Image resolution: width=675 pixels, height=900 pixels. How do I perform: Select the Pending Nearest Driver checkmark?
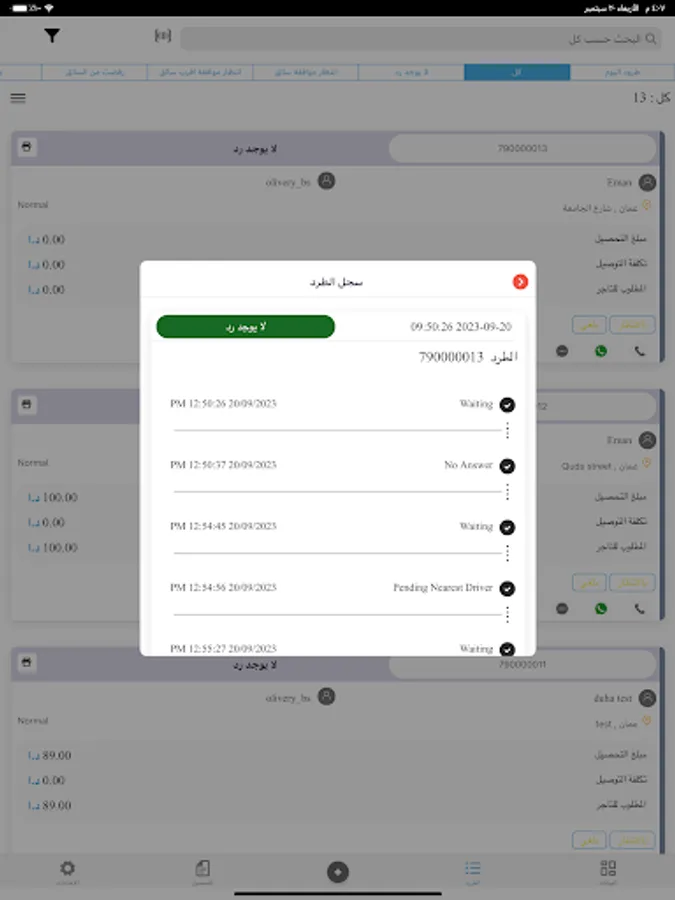[x=507, y=588]
